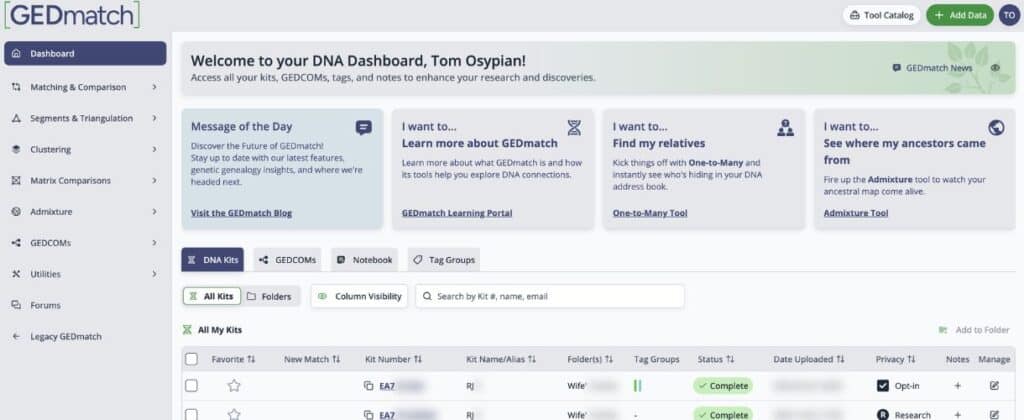Click the relatives people icon on Find my relatives card

coord(785,127)
